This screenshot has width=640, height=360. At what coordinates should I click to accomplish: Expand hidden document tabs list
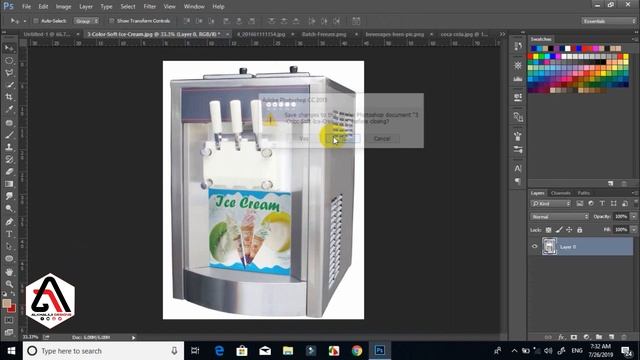click(502, 34)
